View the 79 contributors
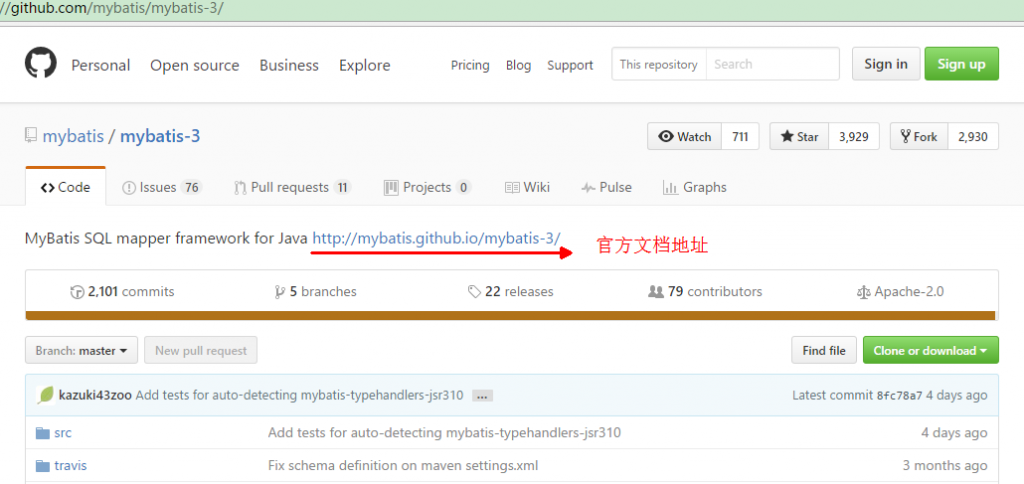Viewport: 1024px width, 484px height. (705, 291)
